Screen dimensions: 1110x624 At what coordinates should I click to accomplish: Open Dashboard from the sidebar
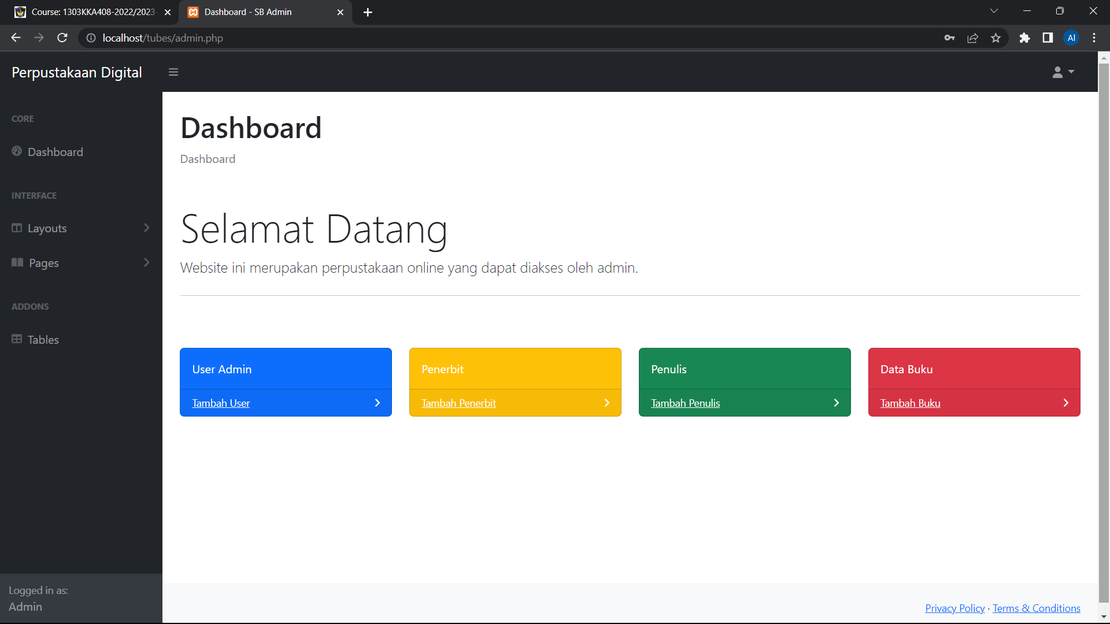[55, 152]
